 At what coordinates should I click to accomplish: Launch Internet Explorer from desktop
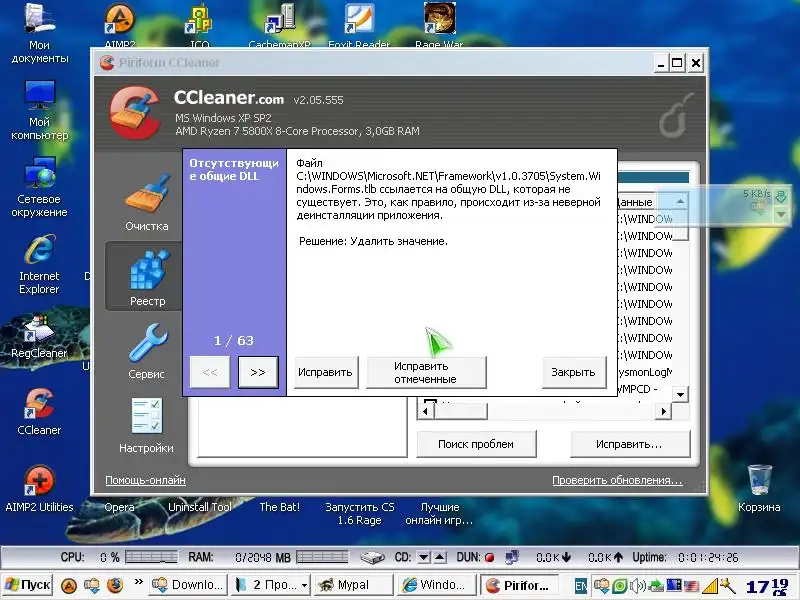click(x=40, y=264)
